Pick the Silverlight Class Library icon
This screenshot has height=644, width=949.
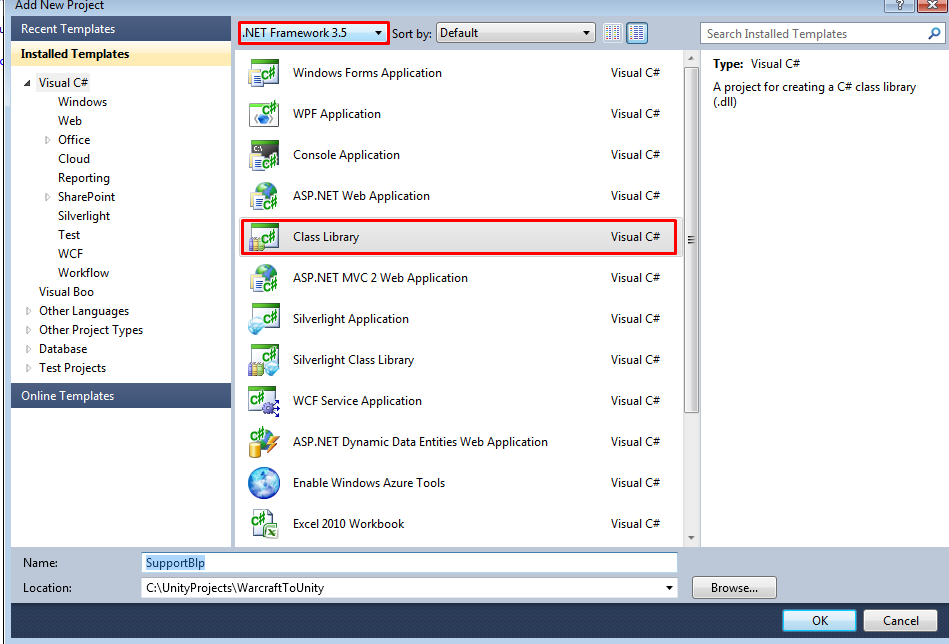(x=264, y=360)
